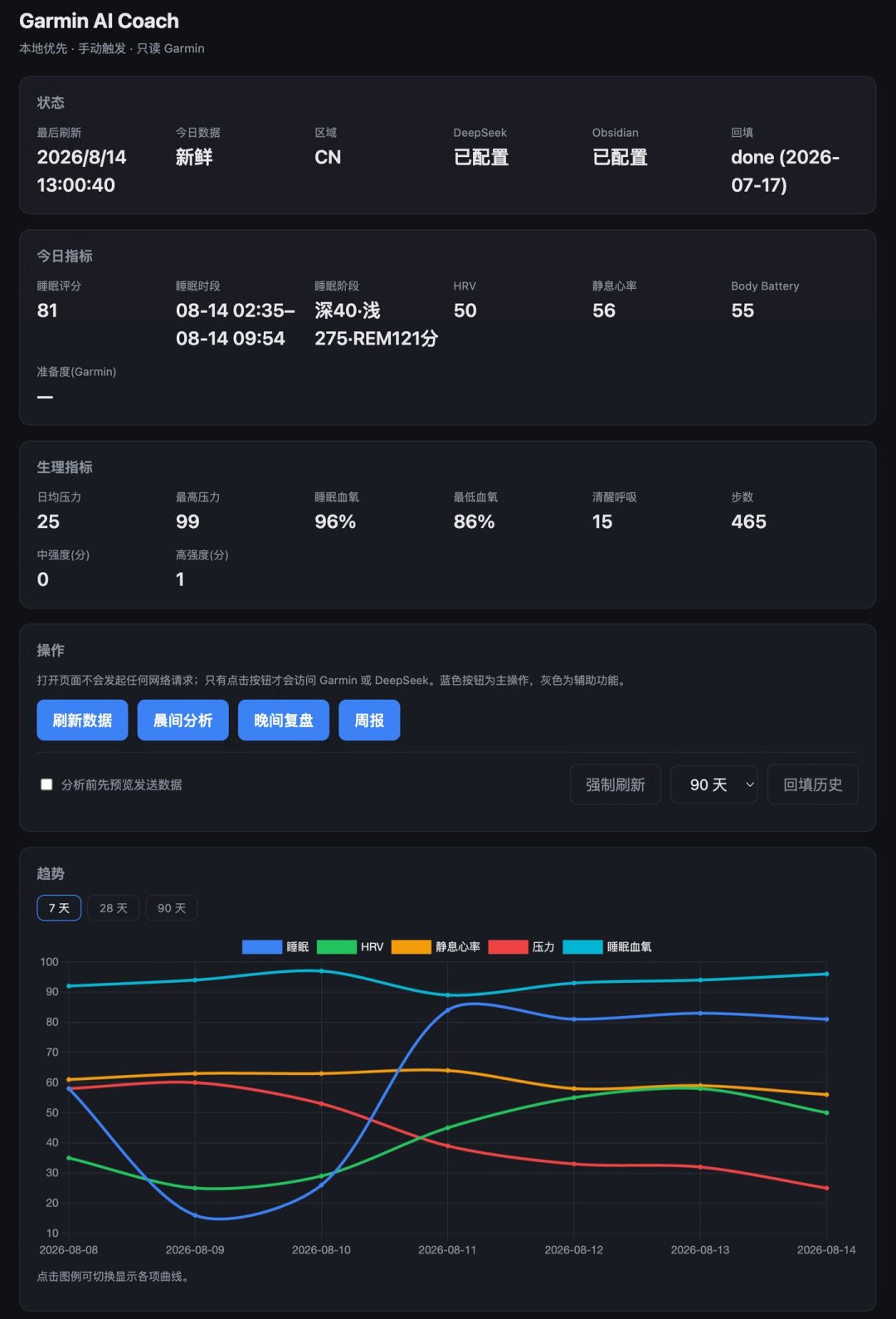Switch the trend tab to 90 天
The width and height of the screenshot is (896, 1319).
(x=172, y=908)
